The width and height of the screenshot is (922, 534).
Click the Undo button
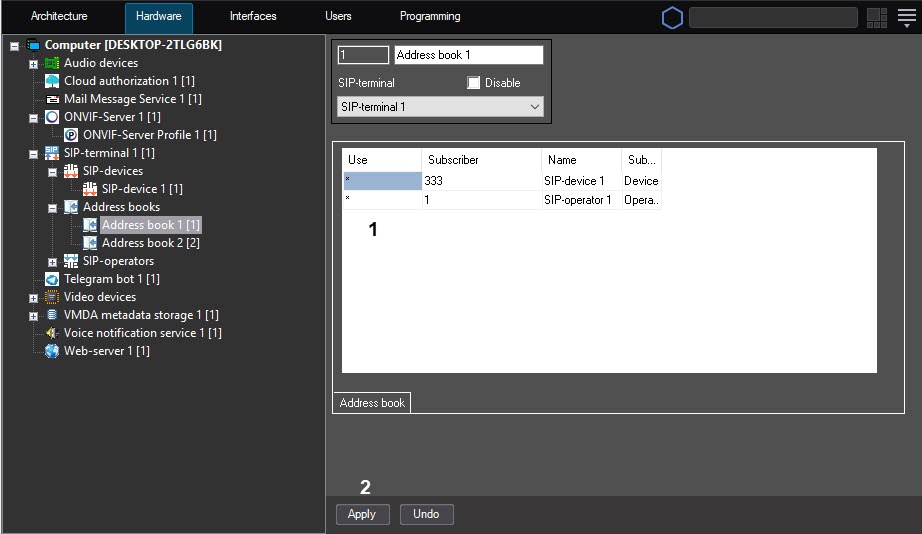pos(426,514)
